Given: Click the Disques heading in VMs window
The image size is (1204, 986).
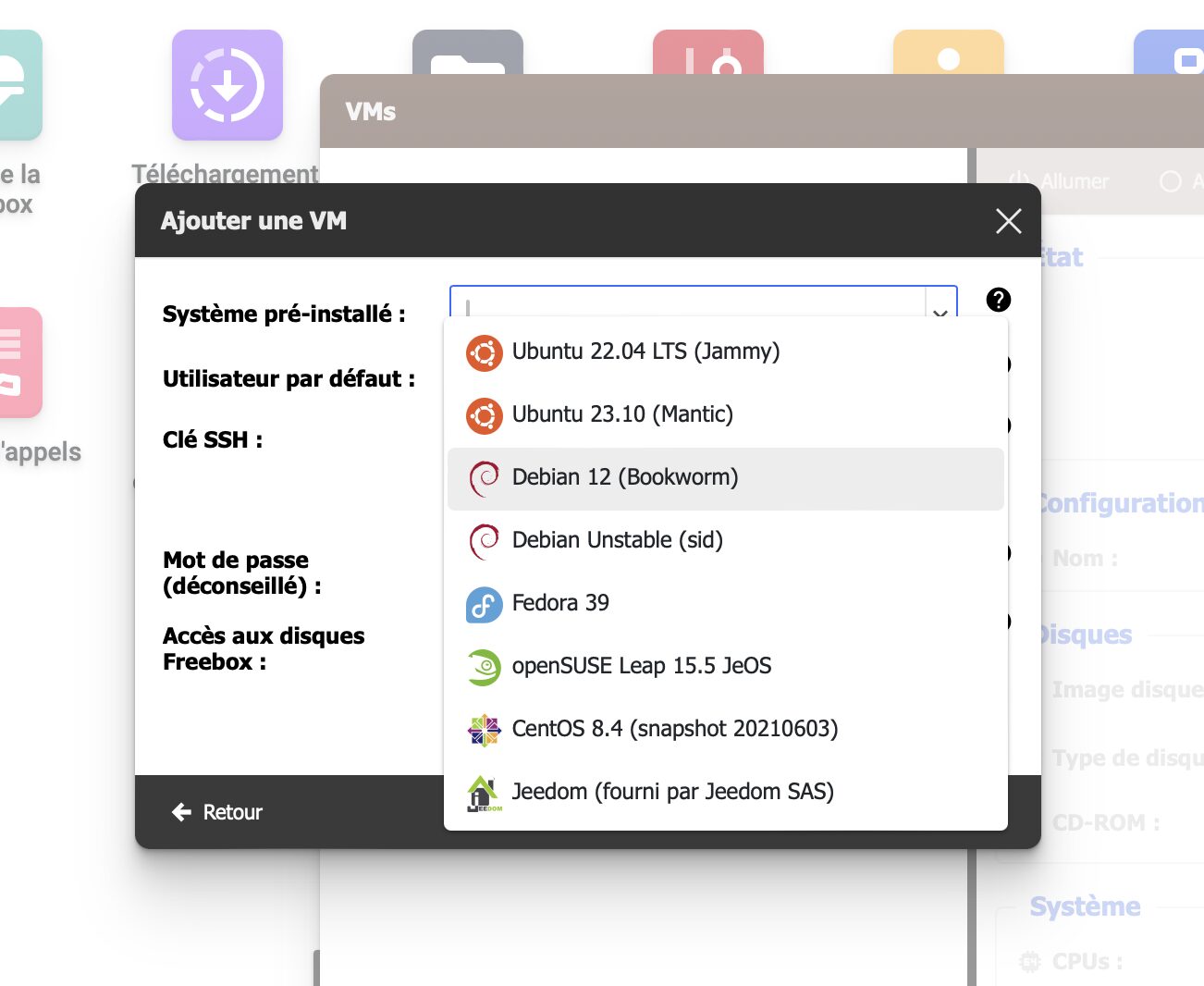Looking at the screenshot, I should pos(1087,635).
